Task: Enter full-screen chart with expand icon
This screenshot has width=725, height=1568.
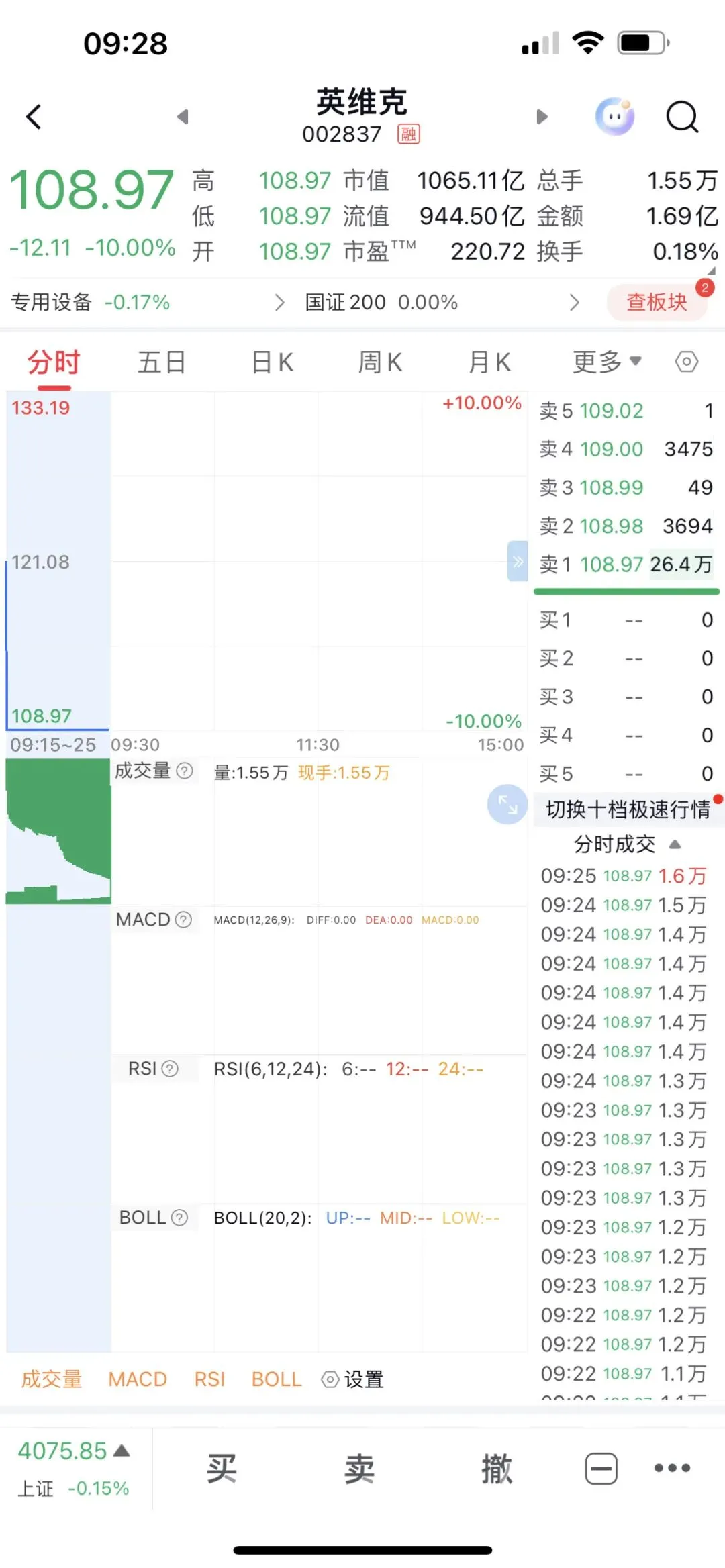Action: pyautogui.click(x=507, y=804)
